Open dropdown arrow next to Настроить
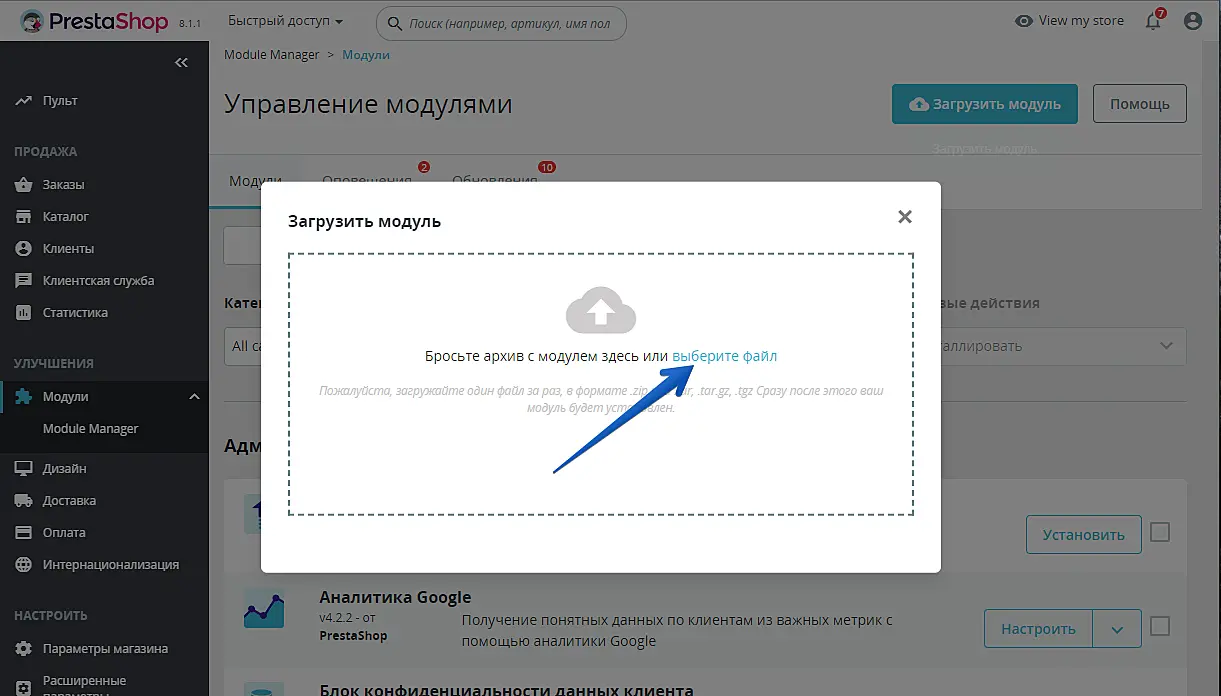Viewport: 1221px width, 696px height. [1117, 629]
